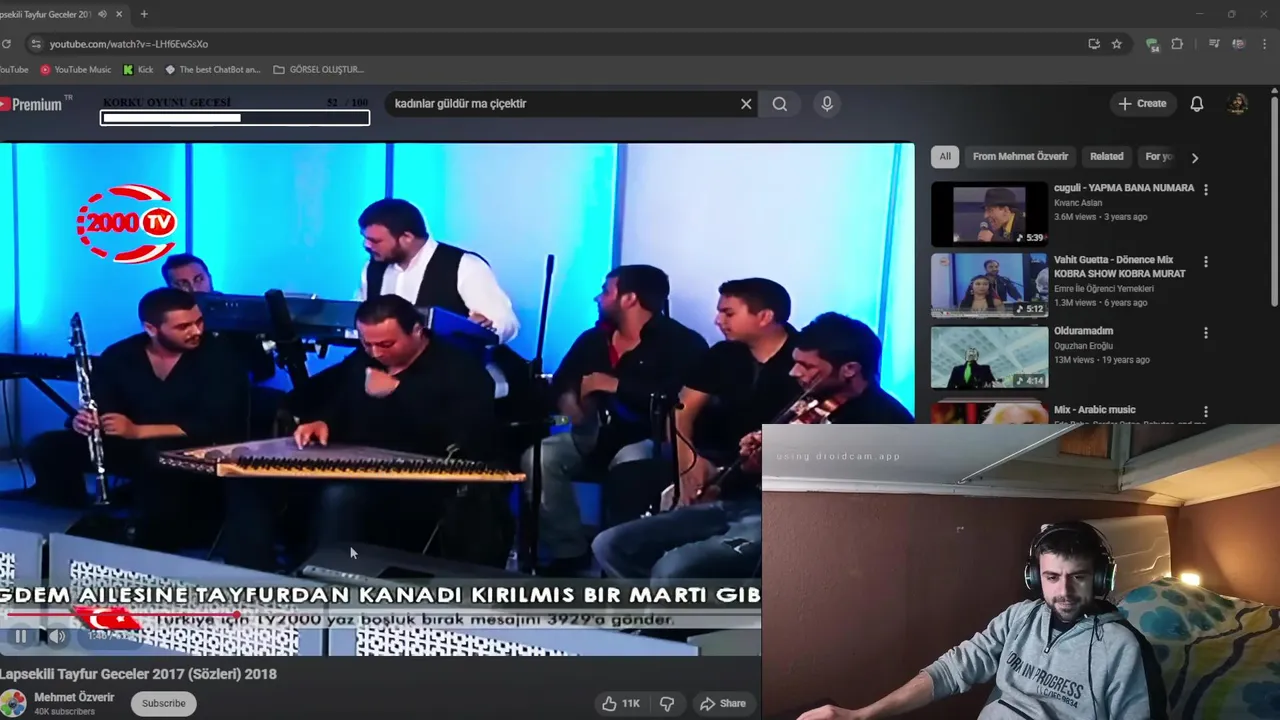The height and width of the screenshot is (720, 1280).
Task: Open a new browser tab
Action: (x=144, y=14)
